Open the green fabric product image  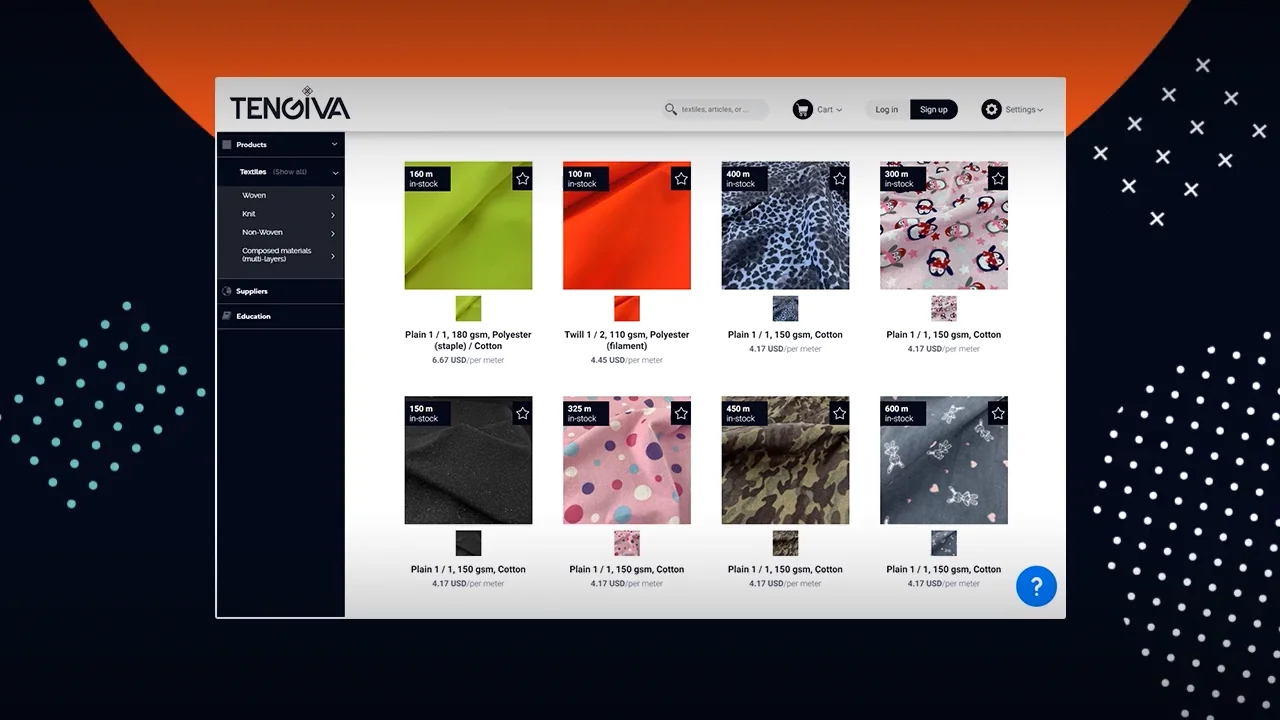click(468, 226)
